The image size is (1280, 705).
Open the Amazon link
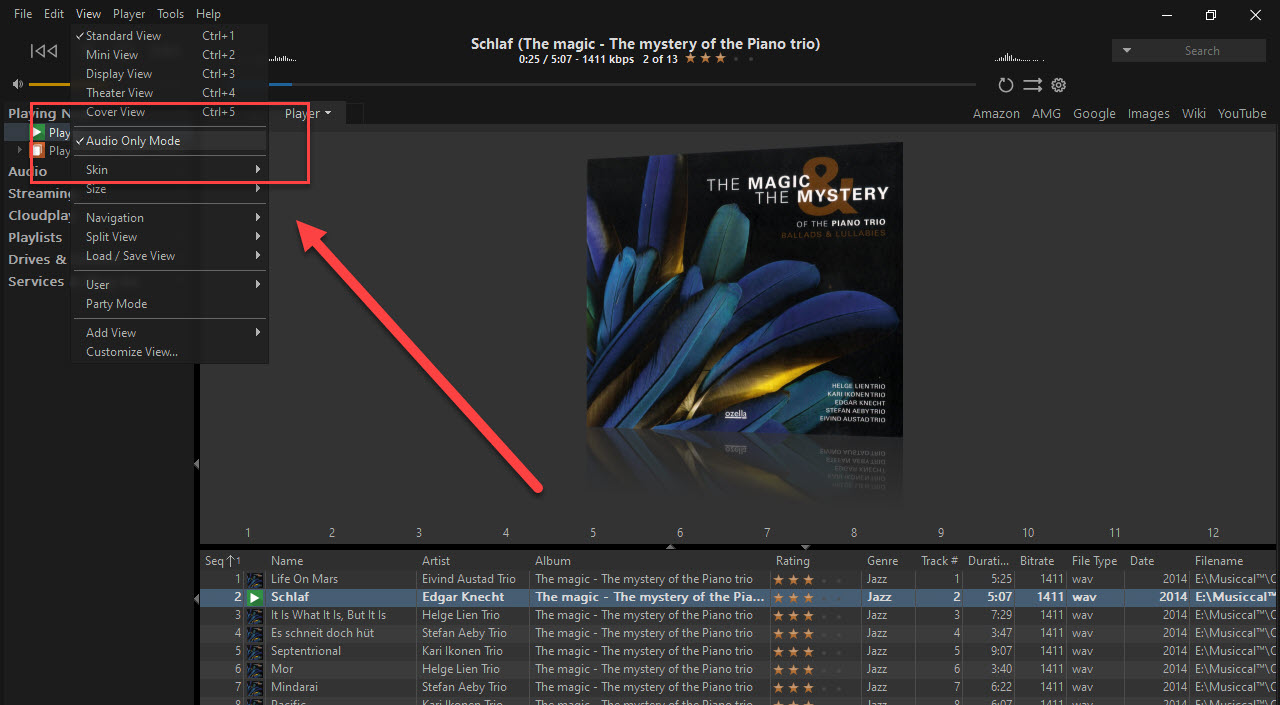[x=996, y=114]
